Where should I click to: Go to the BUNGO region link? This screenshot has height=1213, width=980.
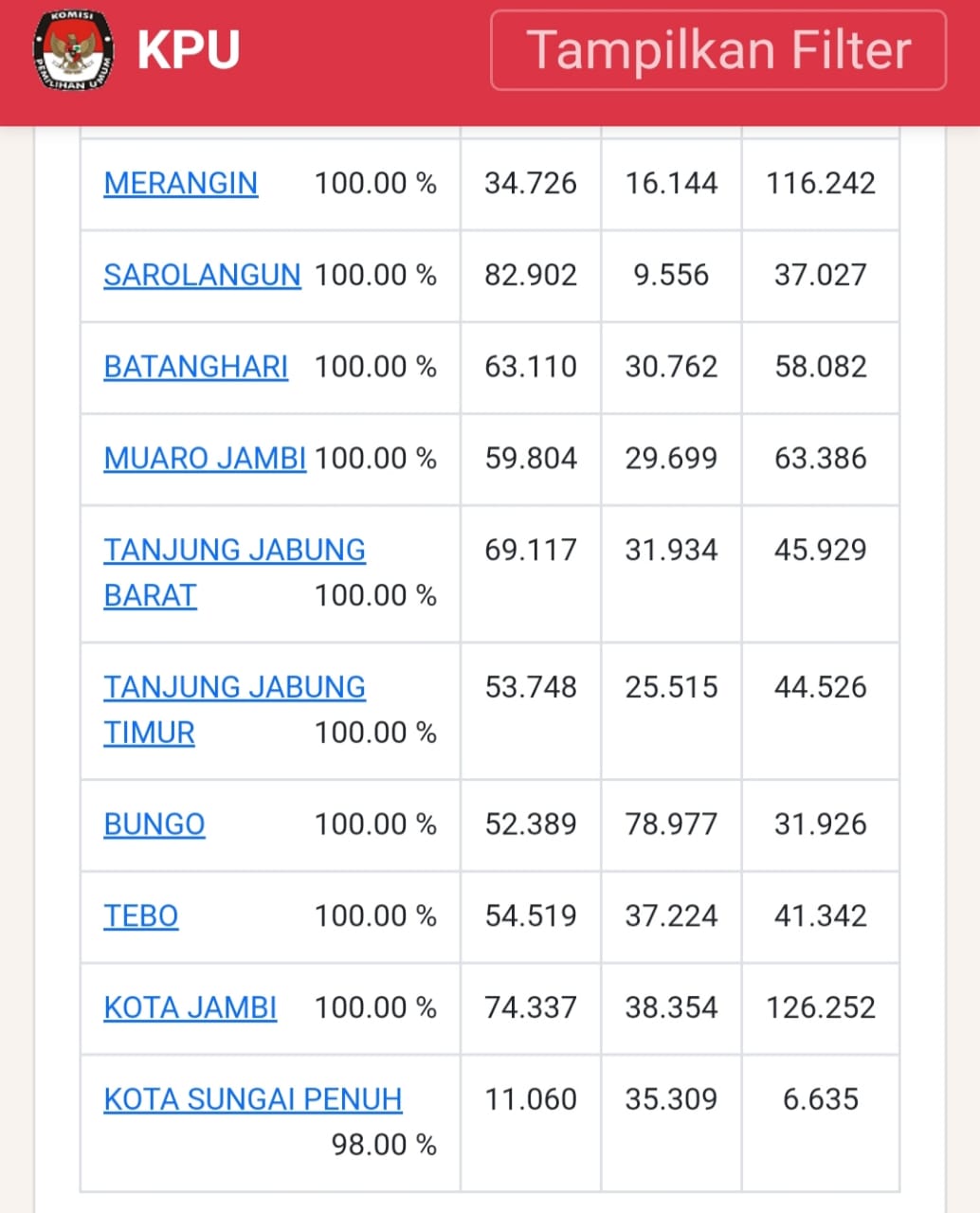[x=154, y=824]
